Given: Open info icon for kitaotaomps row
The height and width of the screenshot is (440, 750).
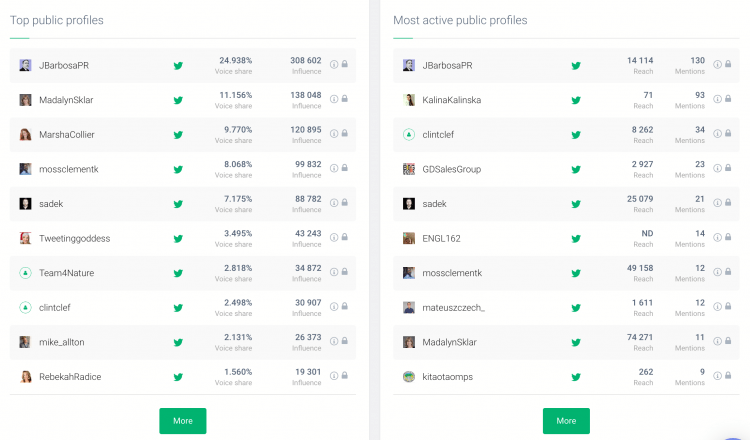Looking at the screenshot, I should (x=717, y=376).
